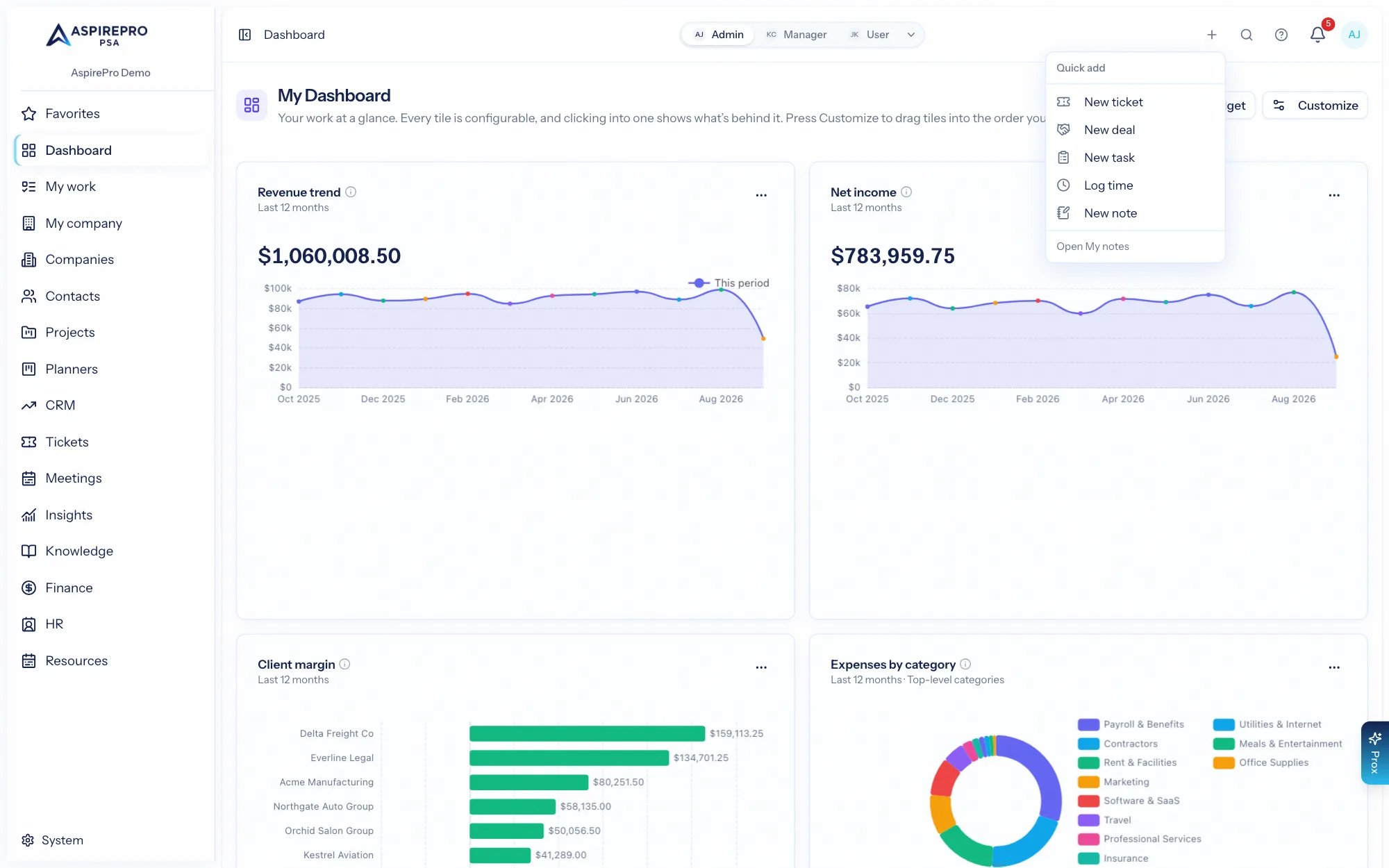Switch to the Admin role
Viewport: 1389px width, 868px height.
[x=719, y=35]
